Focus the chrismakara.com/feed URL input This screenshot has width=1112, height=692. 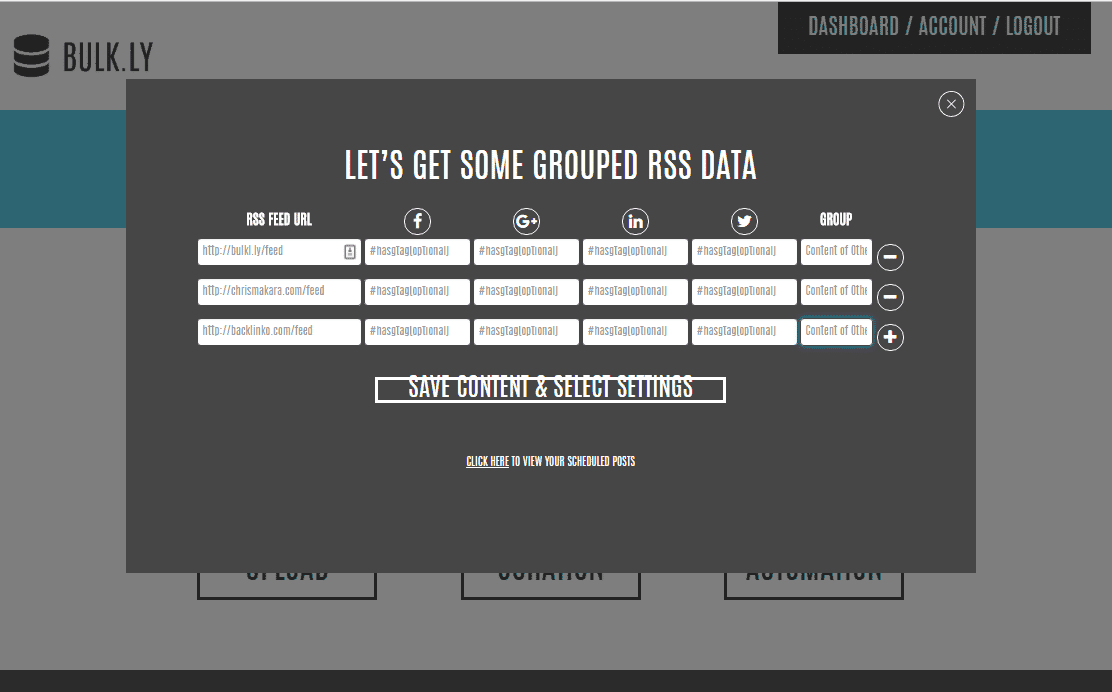tap(279, 292)
